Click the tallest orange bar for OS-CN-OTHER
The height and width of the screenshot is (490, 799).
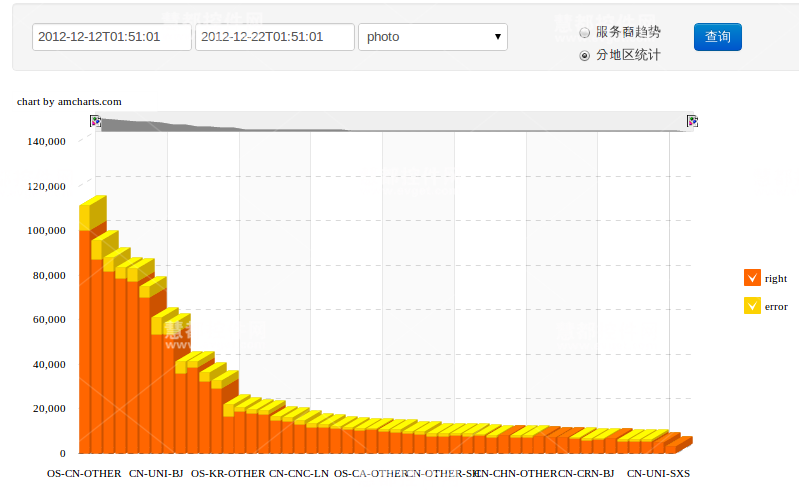coord(85,341)
